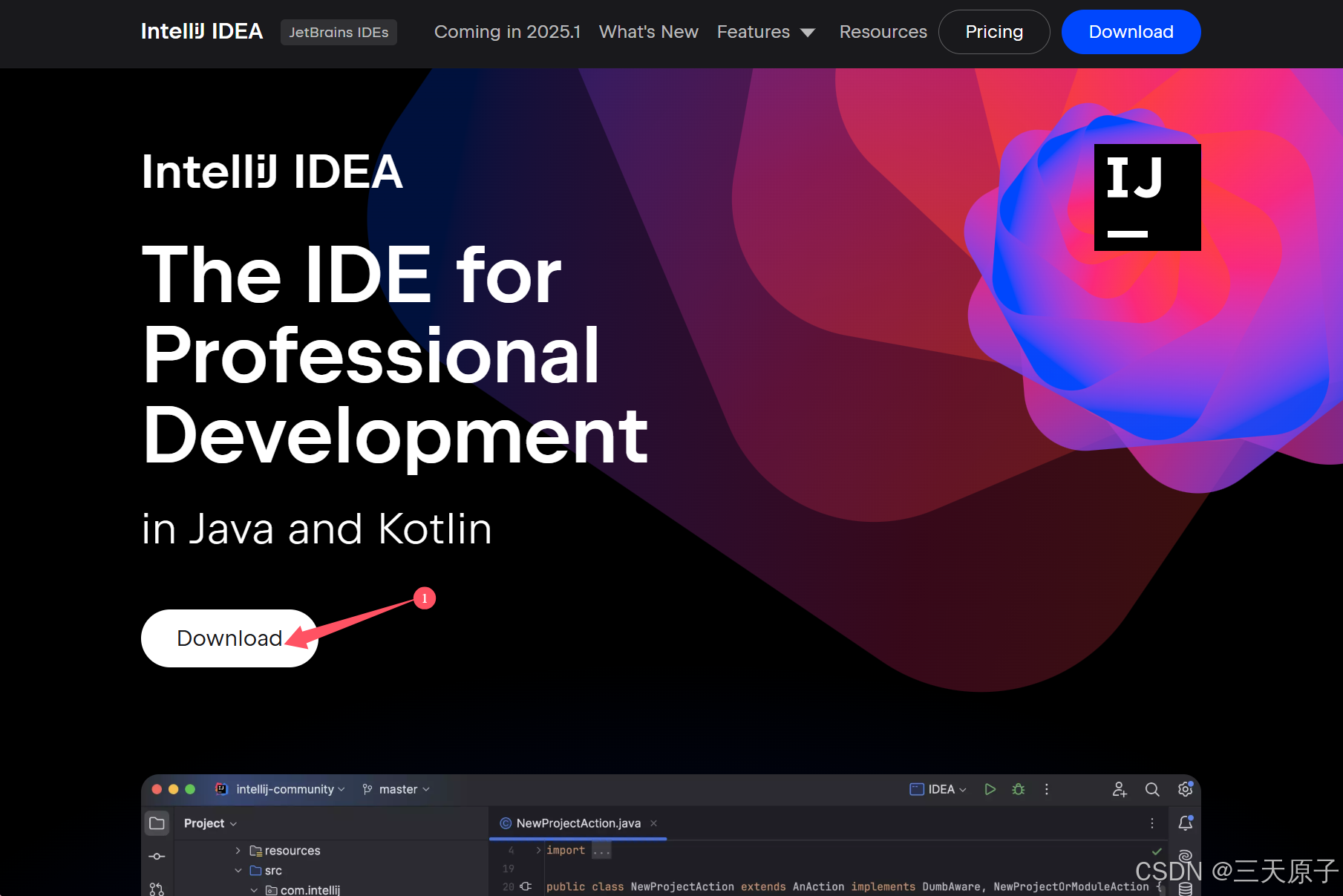
Task: Expand the resources folder chevron
Action: pos(238,851)
